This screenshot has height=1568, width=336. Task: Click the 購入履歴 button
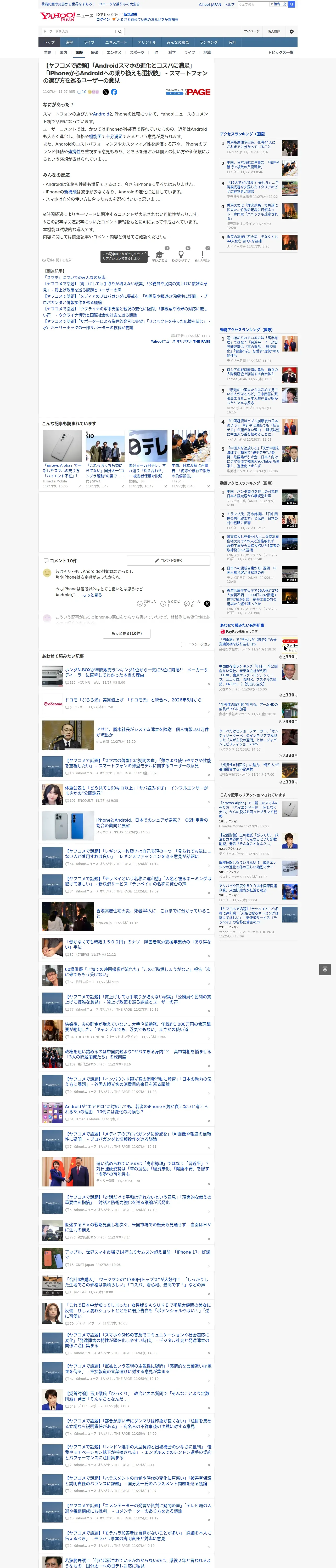(x=274, y=32)
